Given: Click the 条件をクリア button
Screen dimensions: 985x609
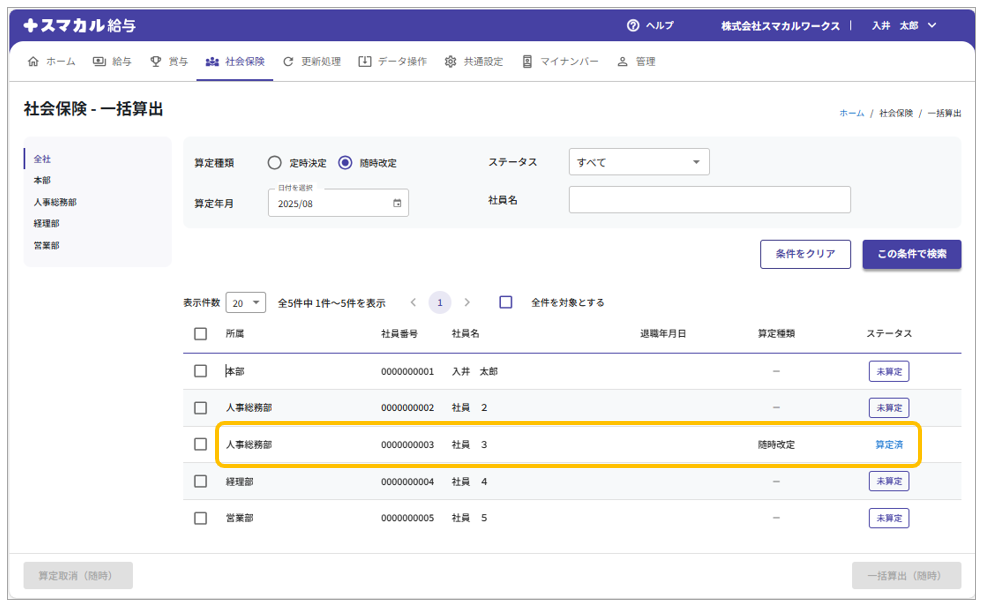Looking at the screenshot, I should (x=805, y=254).
